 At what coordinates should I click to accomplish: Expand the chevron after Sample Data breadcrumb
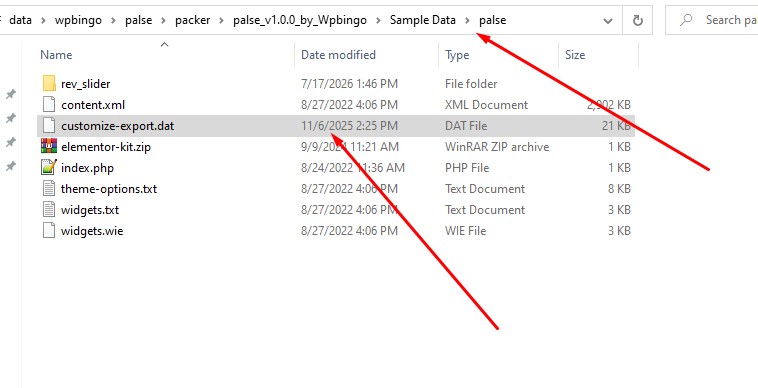(x=467, y=20)
